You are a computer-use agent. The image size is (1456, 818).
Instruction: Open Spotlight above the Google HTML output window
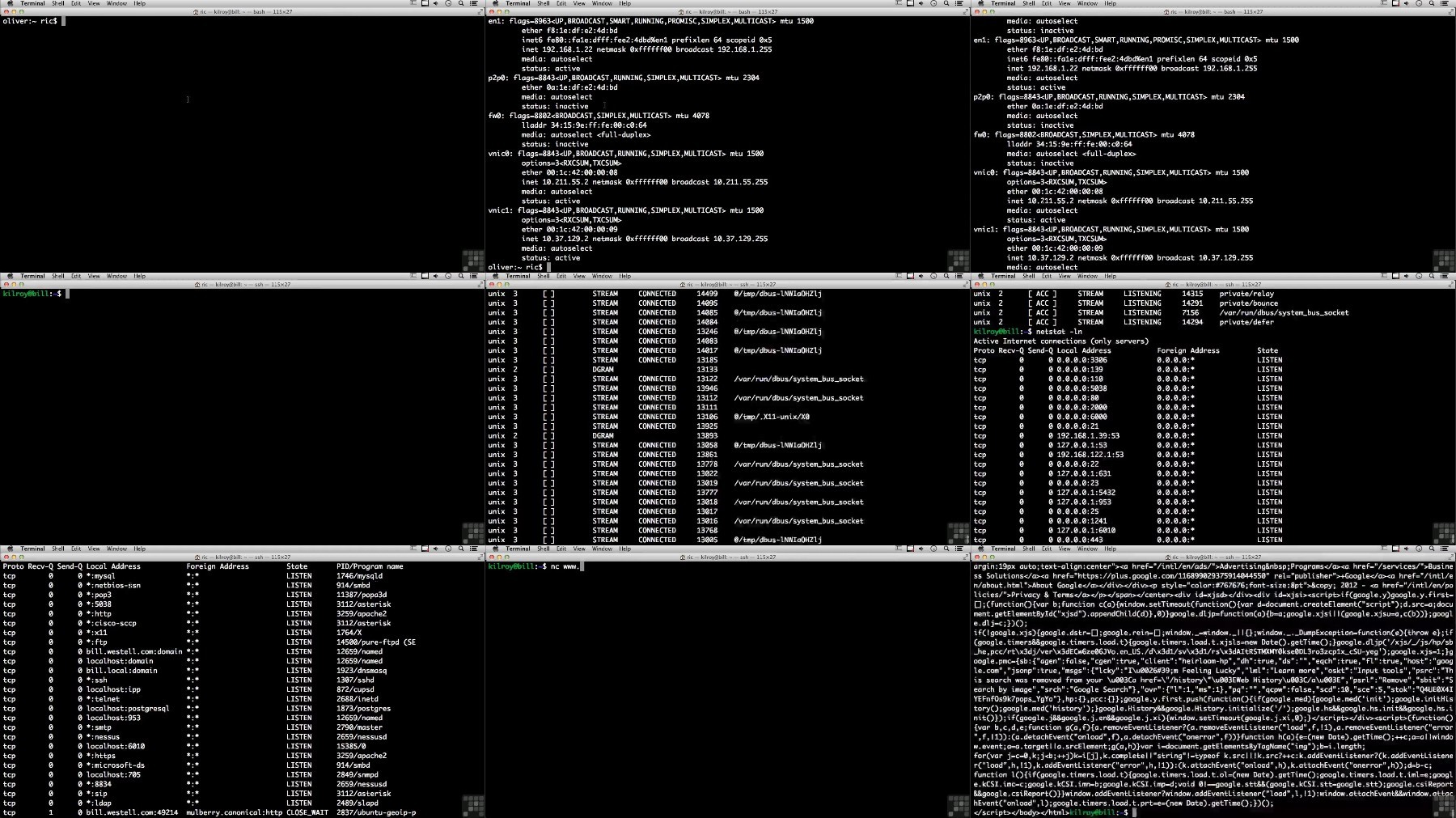click(x=1432, y=549)
